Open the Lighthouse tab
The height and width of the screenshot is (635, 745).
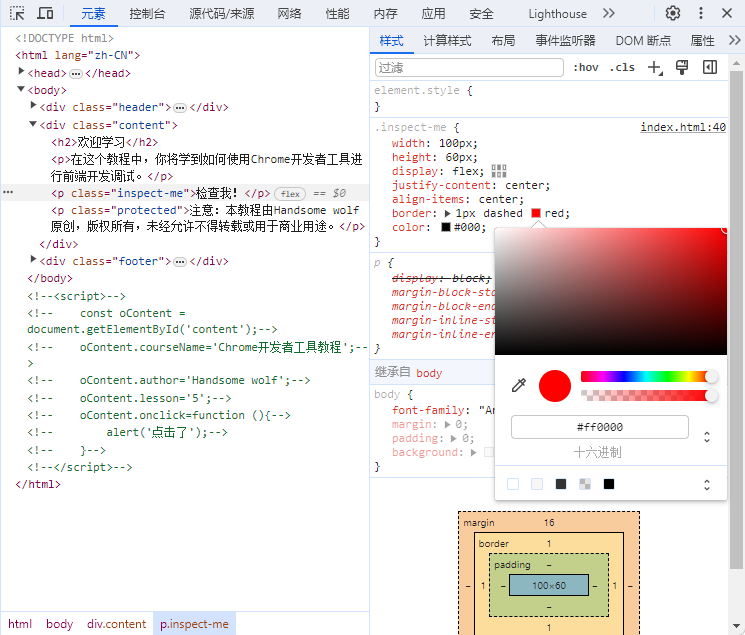click(557, 14)
